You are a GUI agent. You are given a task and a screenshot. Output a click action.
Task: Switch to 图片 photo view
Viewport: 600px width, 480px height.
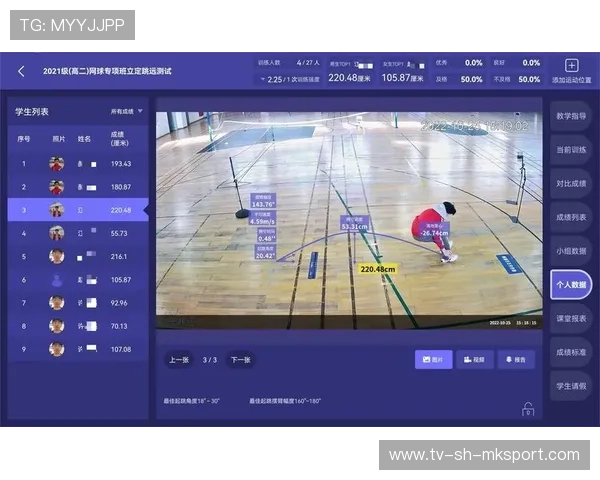[x=433, y=359]
